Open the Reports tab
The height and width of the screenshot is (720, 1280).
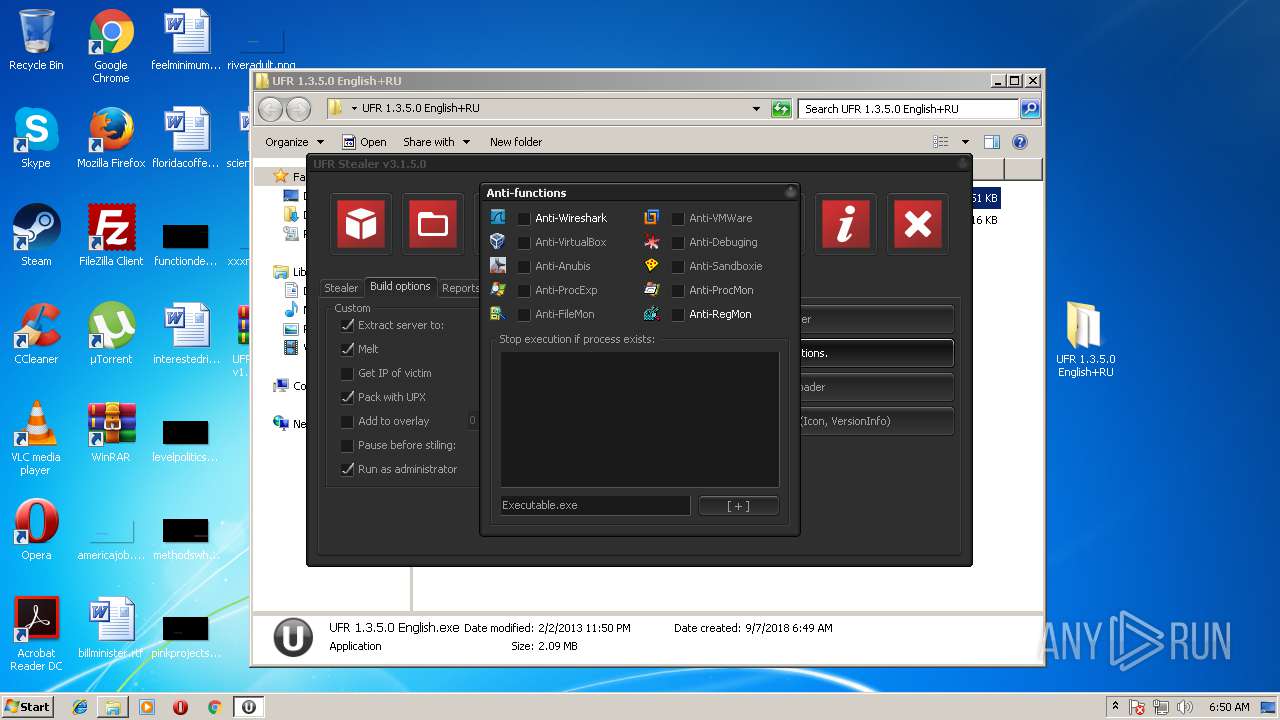pos(460,288)
